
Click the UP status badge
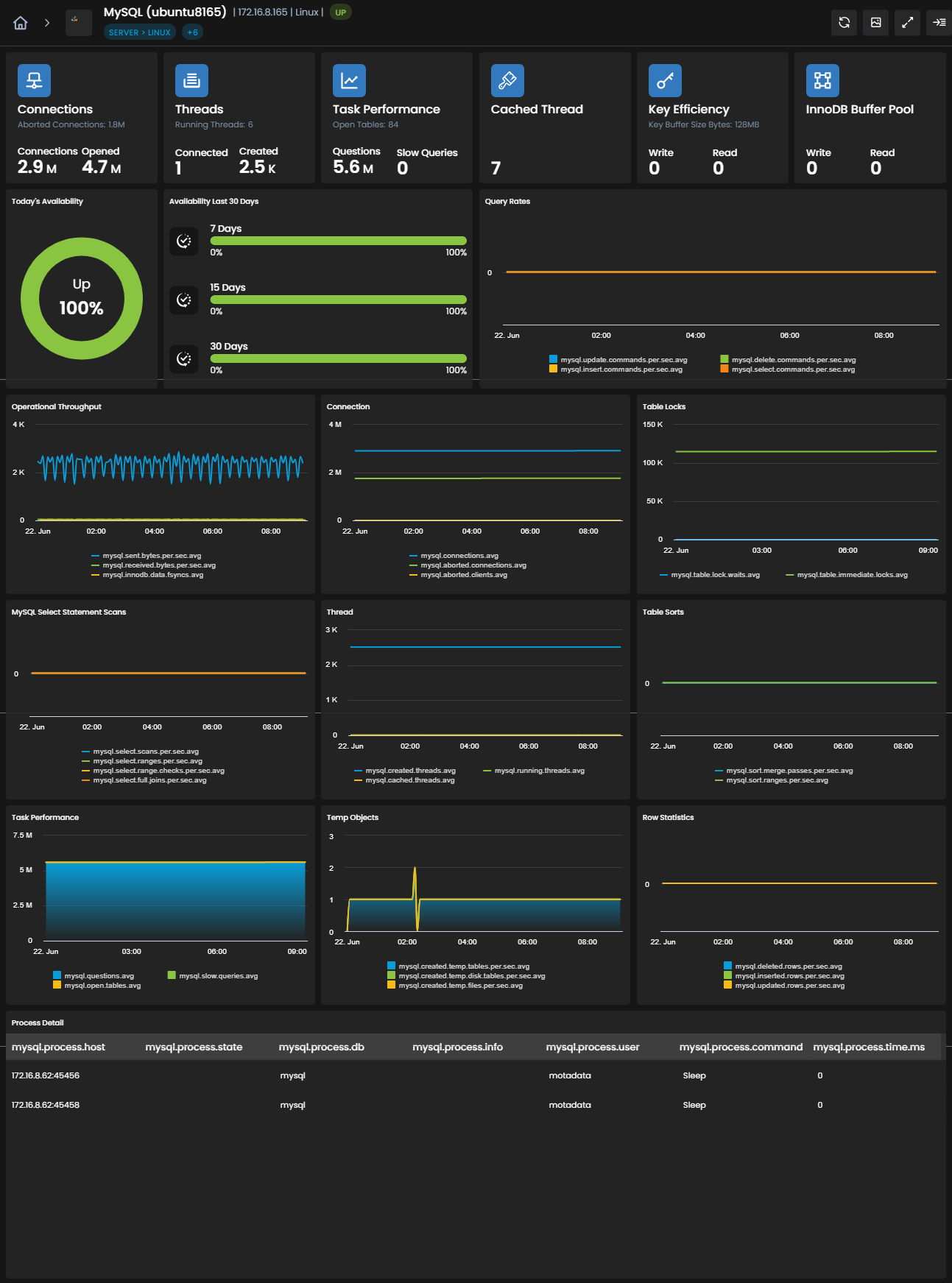point(340,13)
